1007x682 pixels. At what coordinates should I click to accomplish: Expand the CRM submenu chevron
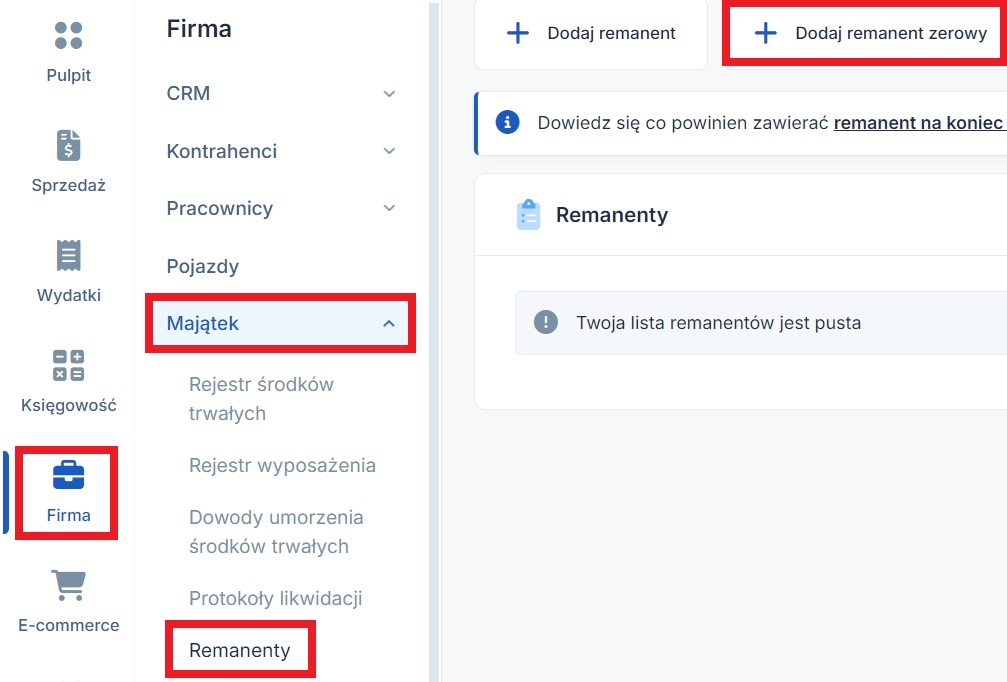[389, 94]
